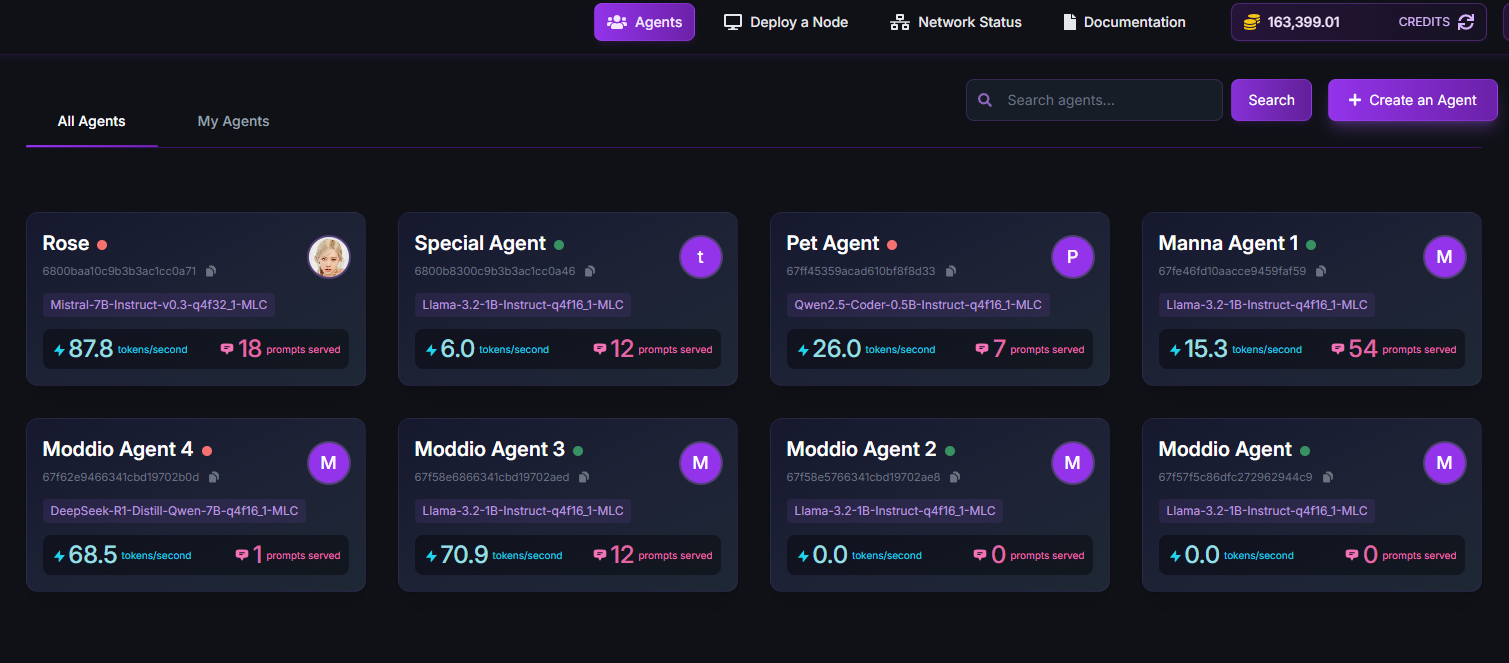Copy Special Agent's ID with copy icon
Viewport: 1509px width, 663px height.
click(590, 271)
